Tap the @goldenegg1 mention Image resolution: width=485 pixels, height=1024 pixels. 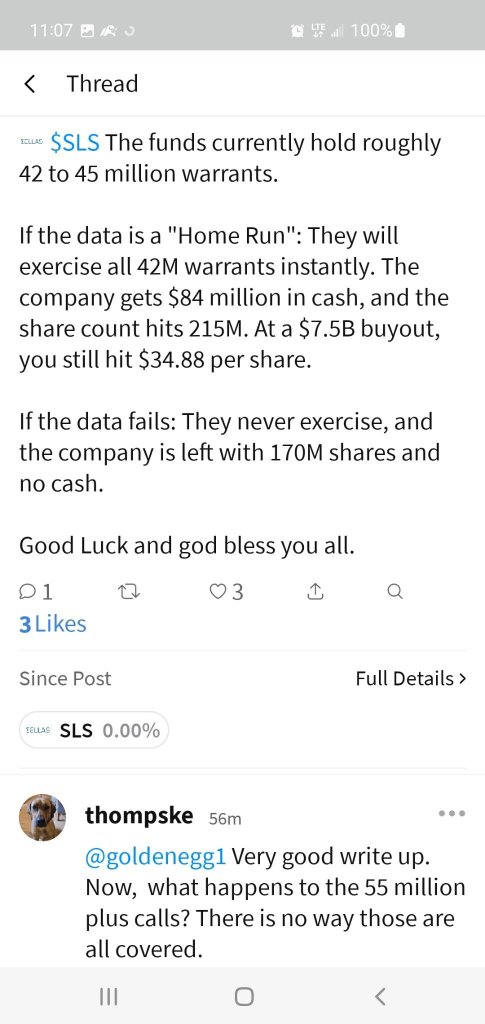coord(155,856)
